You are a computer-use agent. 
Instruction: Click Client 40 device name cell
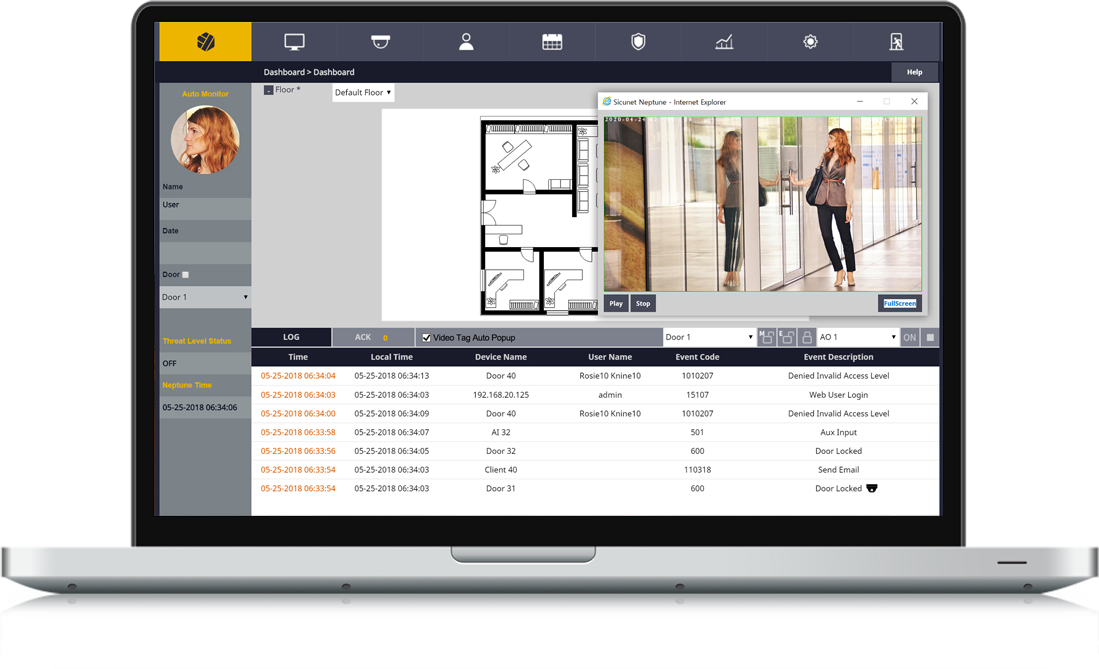[x=500, y=470]
